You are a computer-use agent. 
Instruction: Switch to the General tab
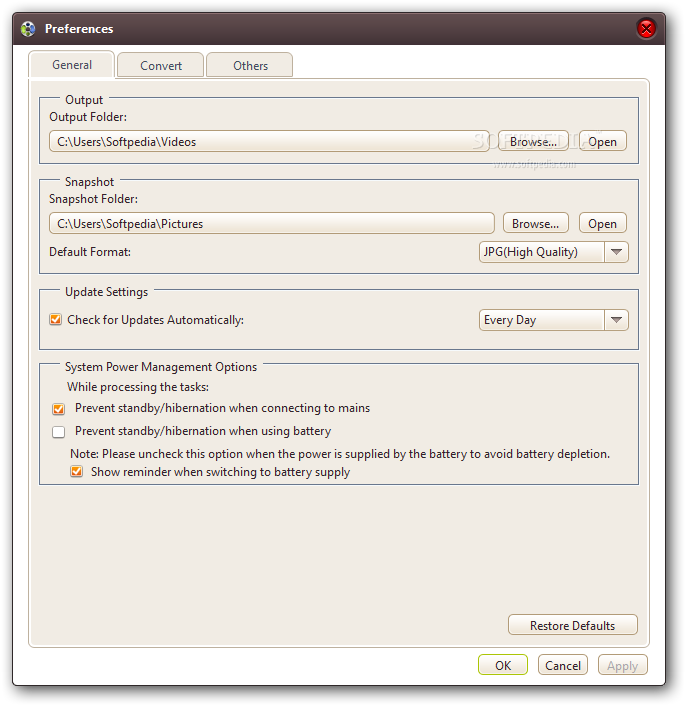[72, 65]
